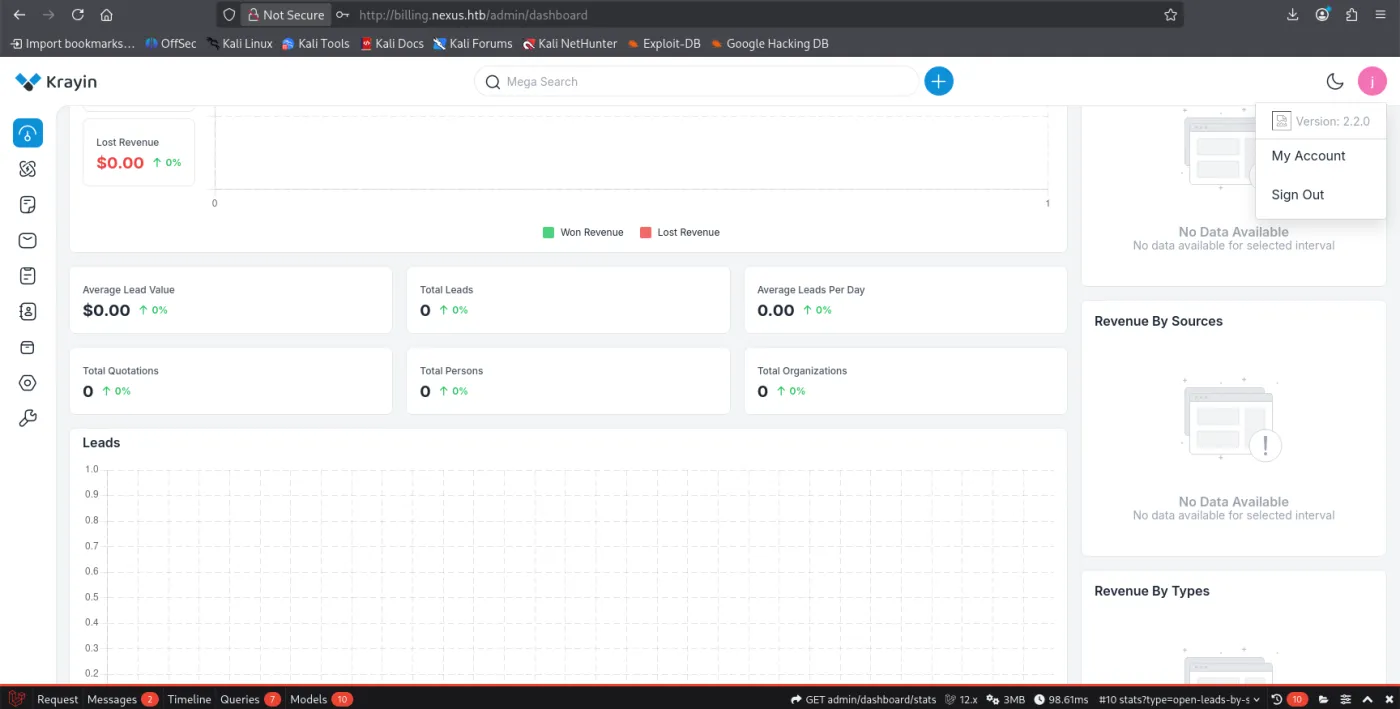This screenshot has width=1400, height=709.
Task: Open the Queries tab in debugbar
Action: 250,699
